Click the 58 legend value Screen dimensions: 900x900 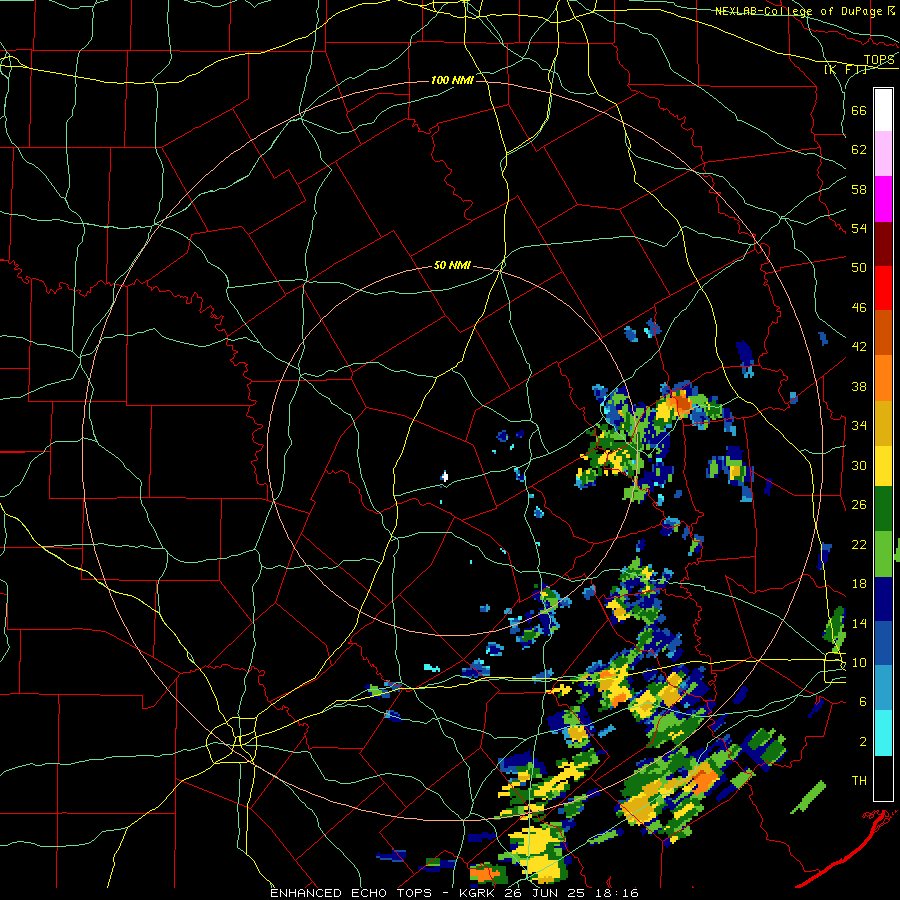pos(859,189)
